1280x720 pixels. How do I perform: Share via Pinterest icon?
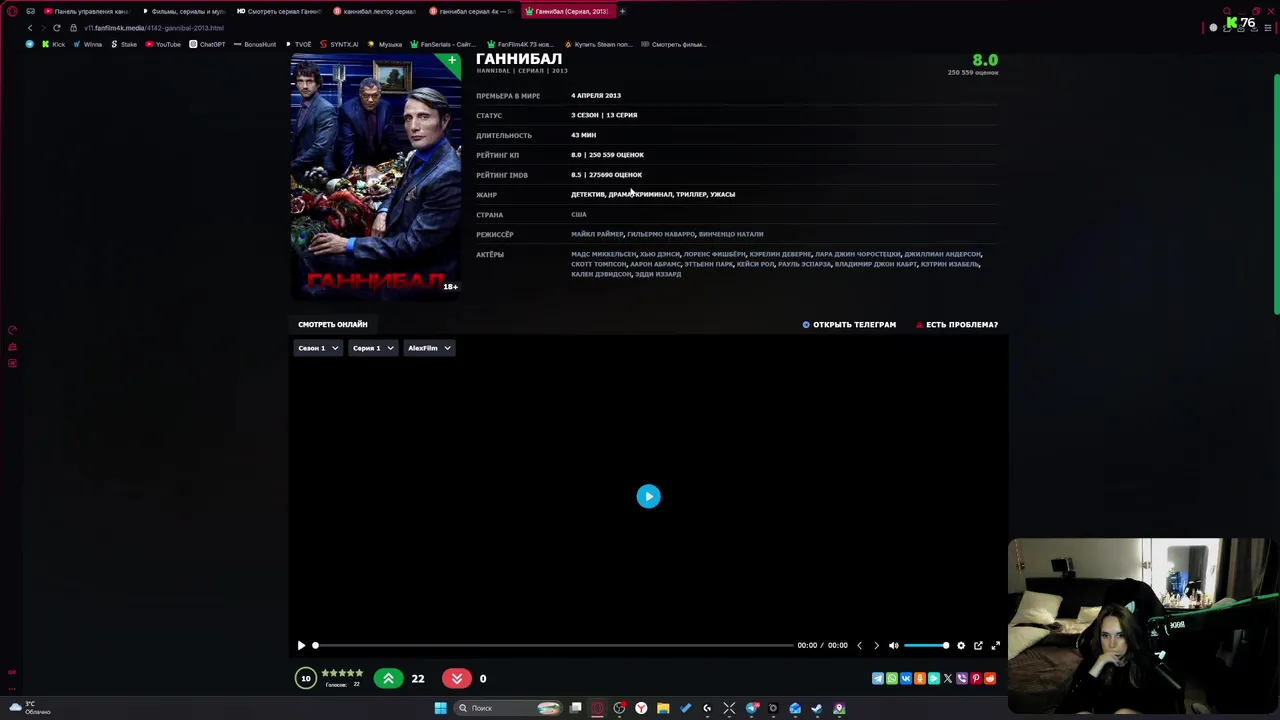point(976,678)
